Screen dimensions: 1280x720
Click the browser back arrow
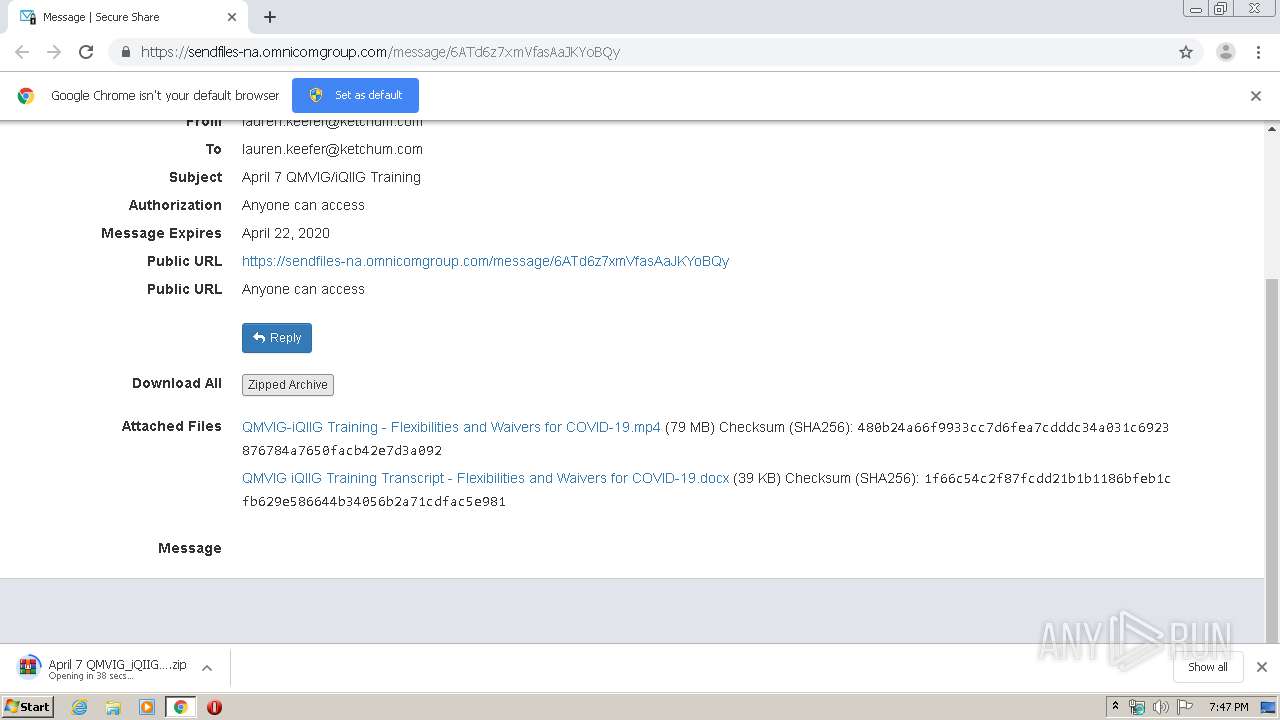pyautogui.click(x=22, y=52)
